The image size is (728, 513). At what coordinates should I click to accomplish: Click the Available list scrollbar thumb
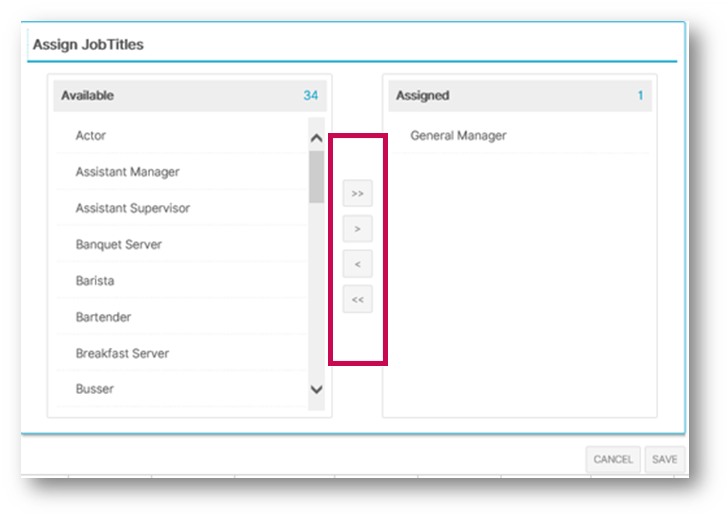pyautogui.click(x=317, y=177)
